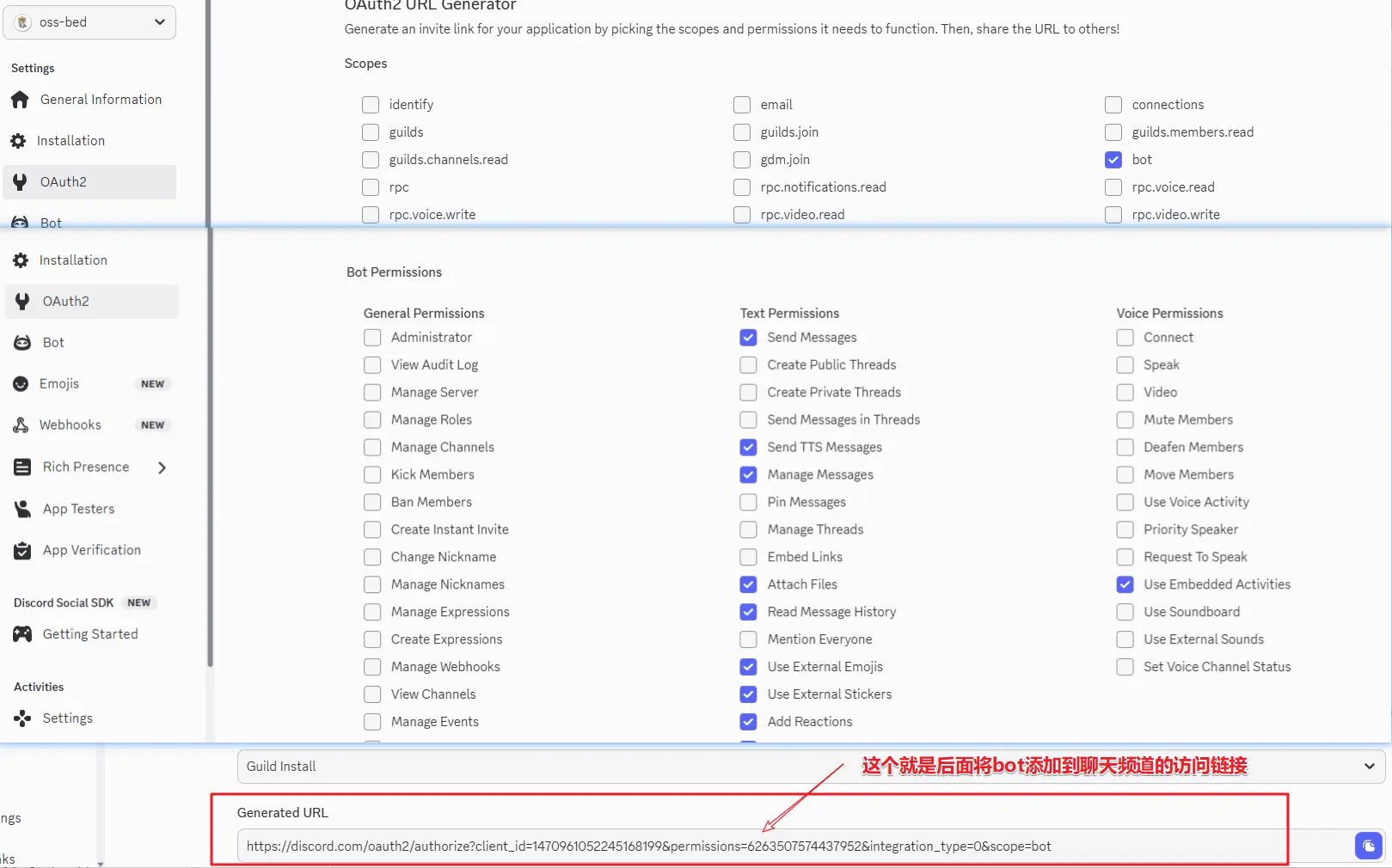Open the App Testers page
Screen dimensions: 1392x868
pyautogui.click(x=78, y=509)
